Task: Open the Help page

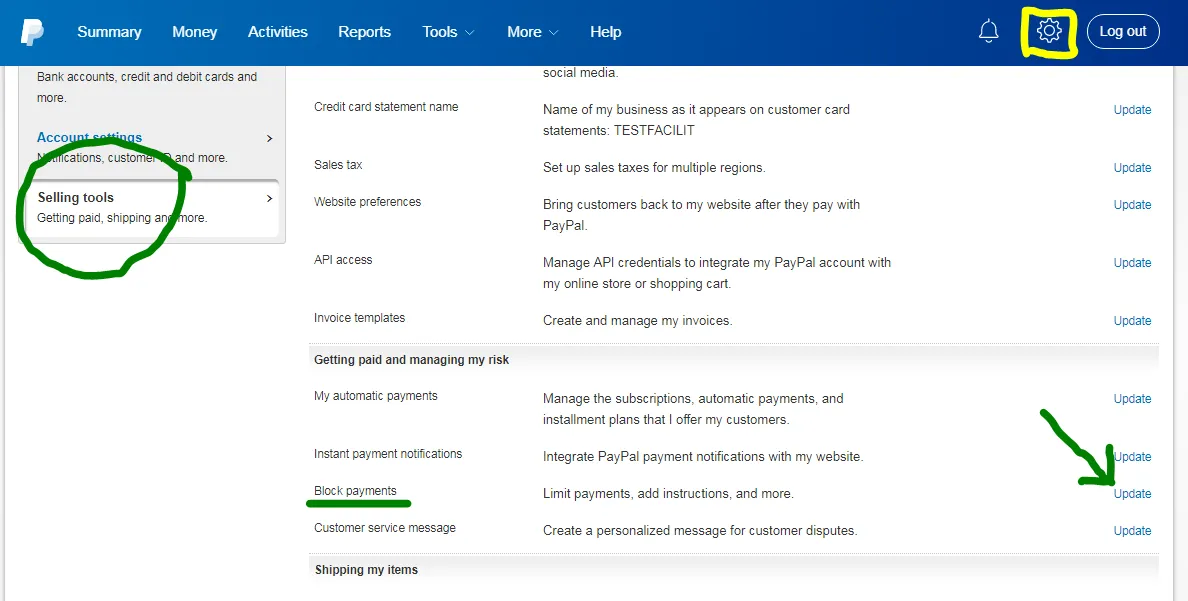Action: tap(605, 32)
